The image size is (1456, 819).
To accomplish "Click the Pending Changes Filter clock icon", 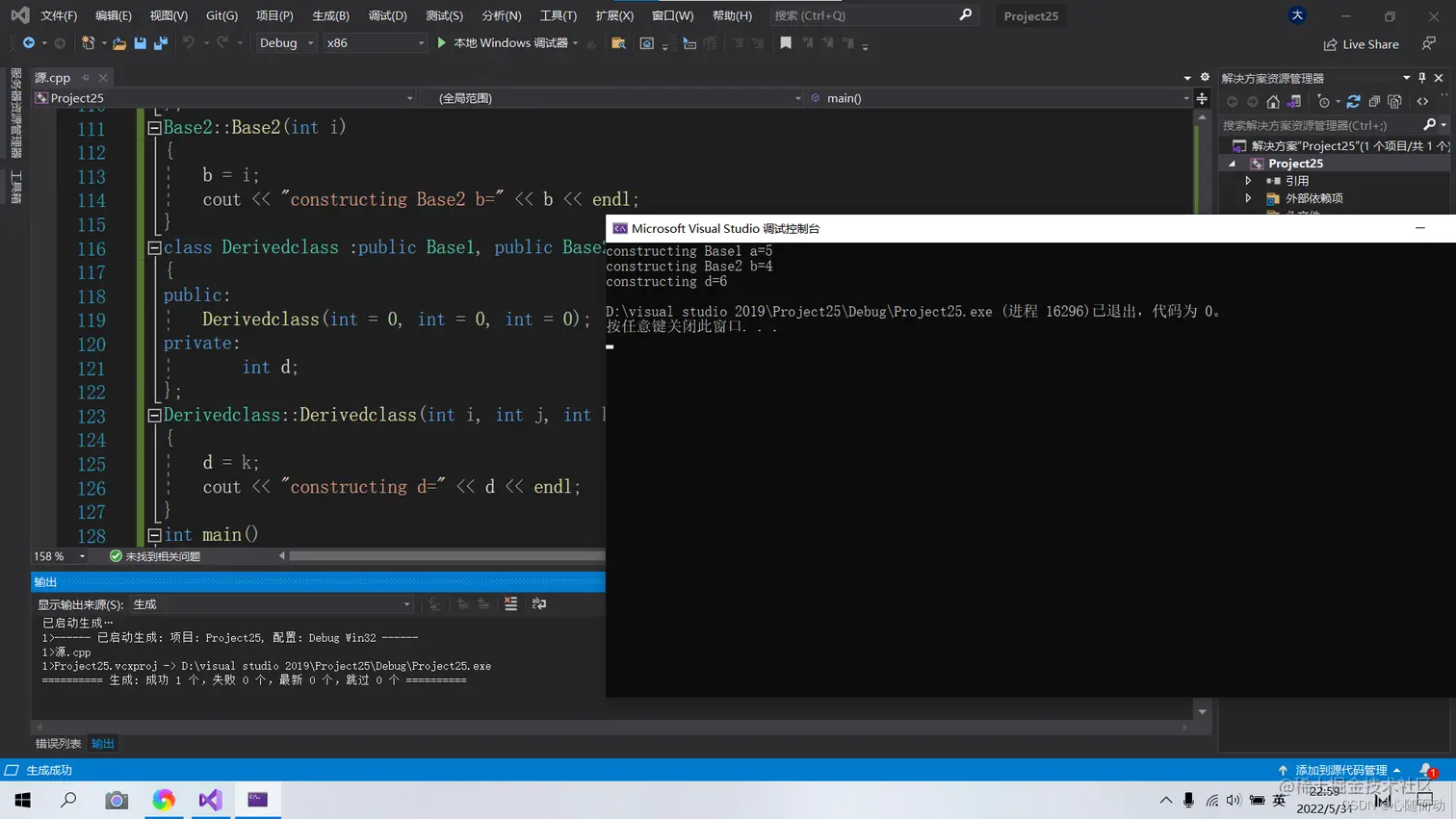I will click(1324, 102).
